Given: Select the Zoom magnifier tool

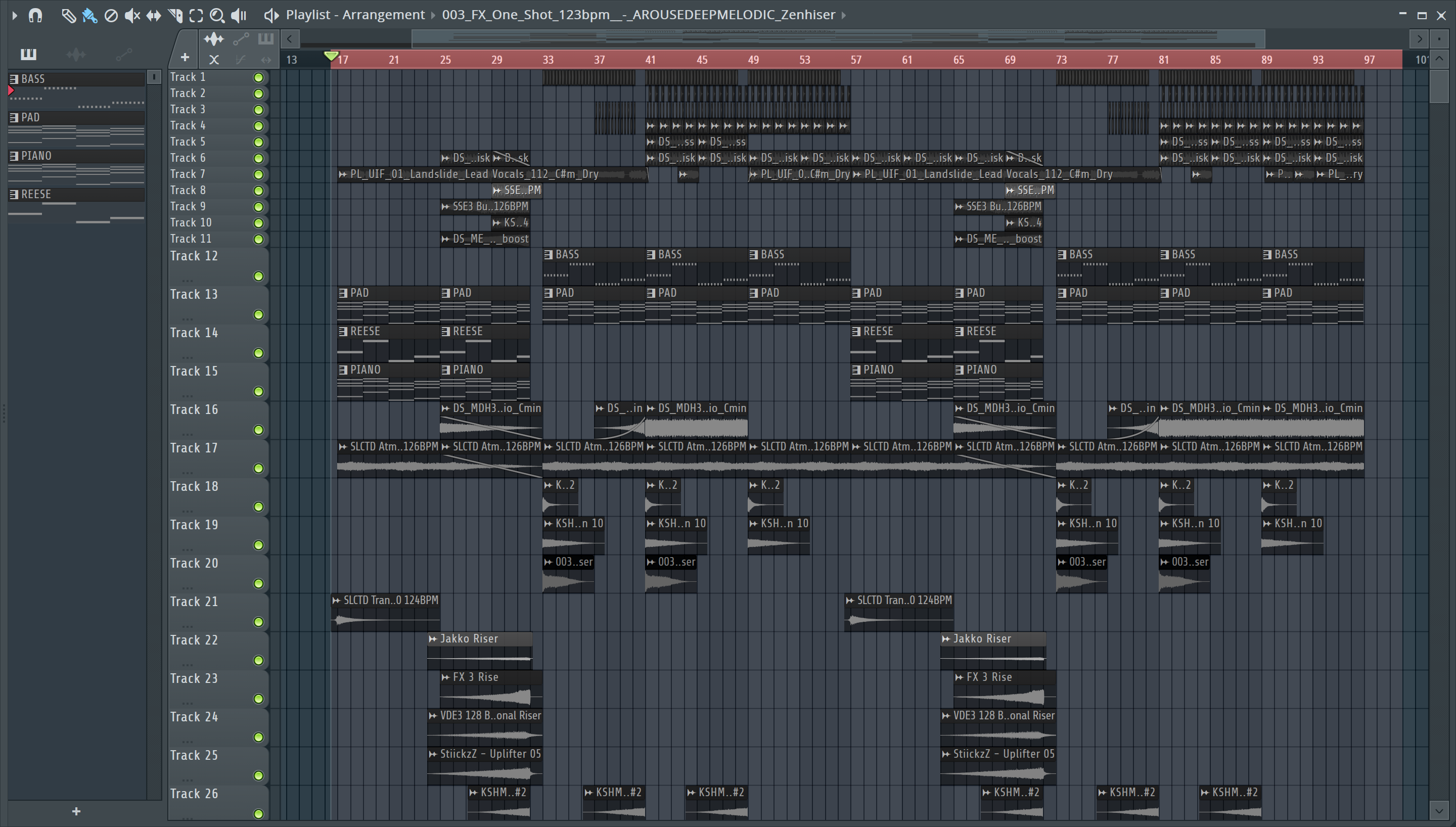Looking at the screenshot, I should 217,15.
